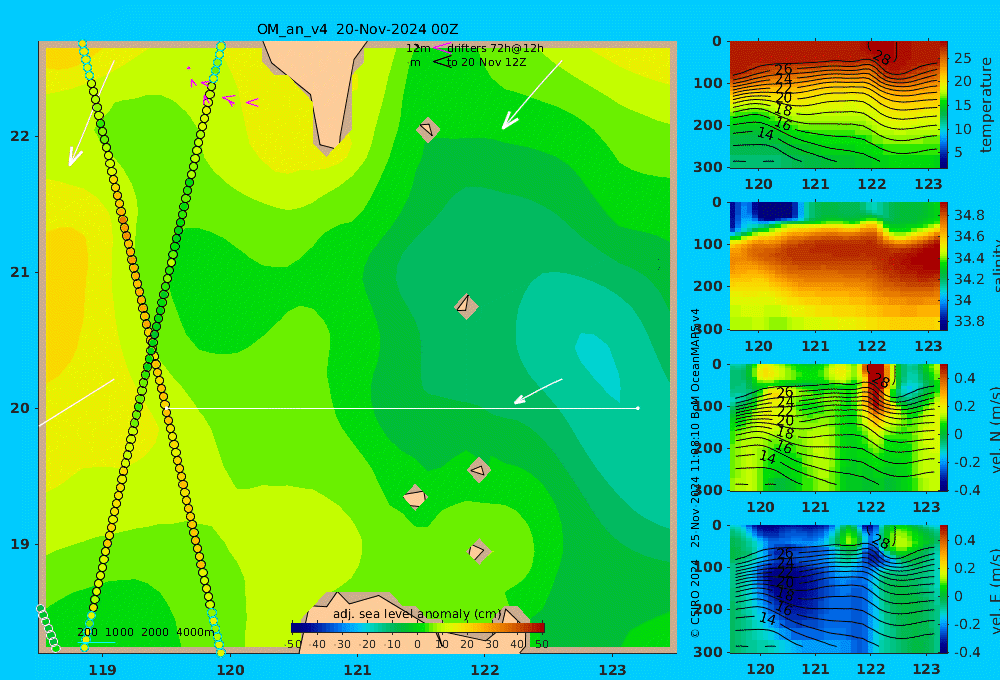Click the temperature colorbar beside the top section
Image resolution: width=1000 pixels, height=680 pixels.
pos(944,105)
